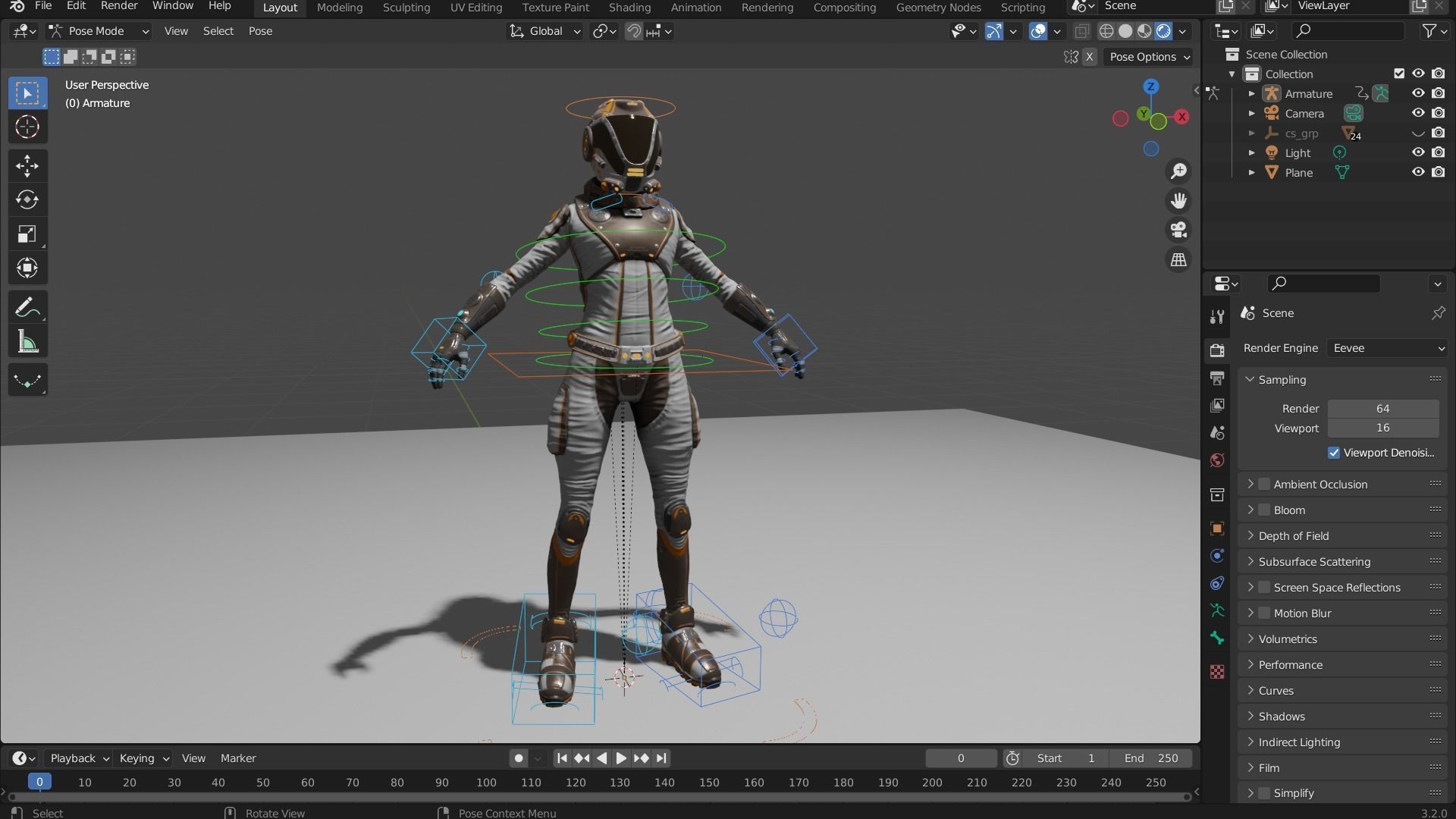Click the Render samples value field
Screen dimensions: 1456x819
pos(1382,409)
